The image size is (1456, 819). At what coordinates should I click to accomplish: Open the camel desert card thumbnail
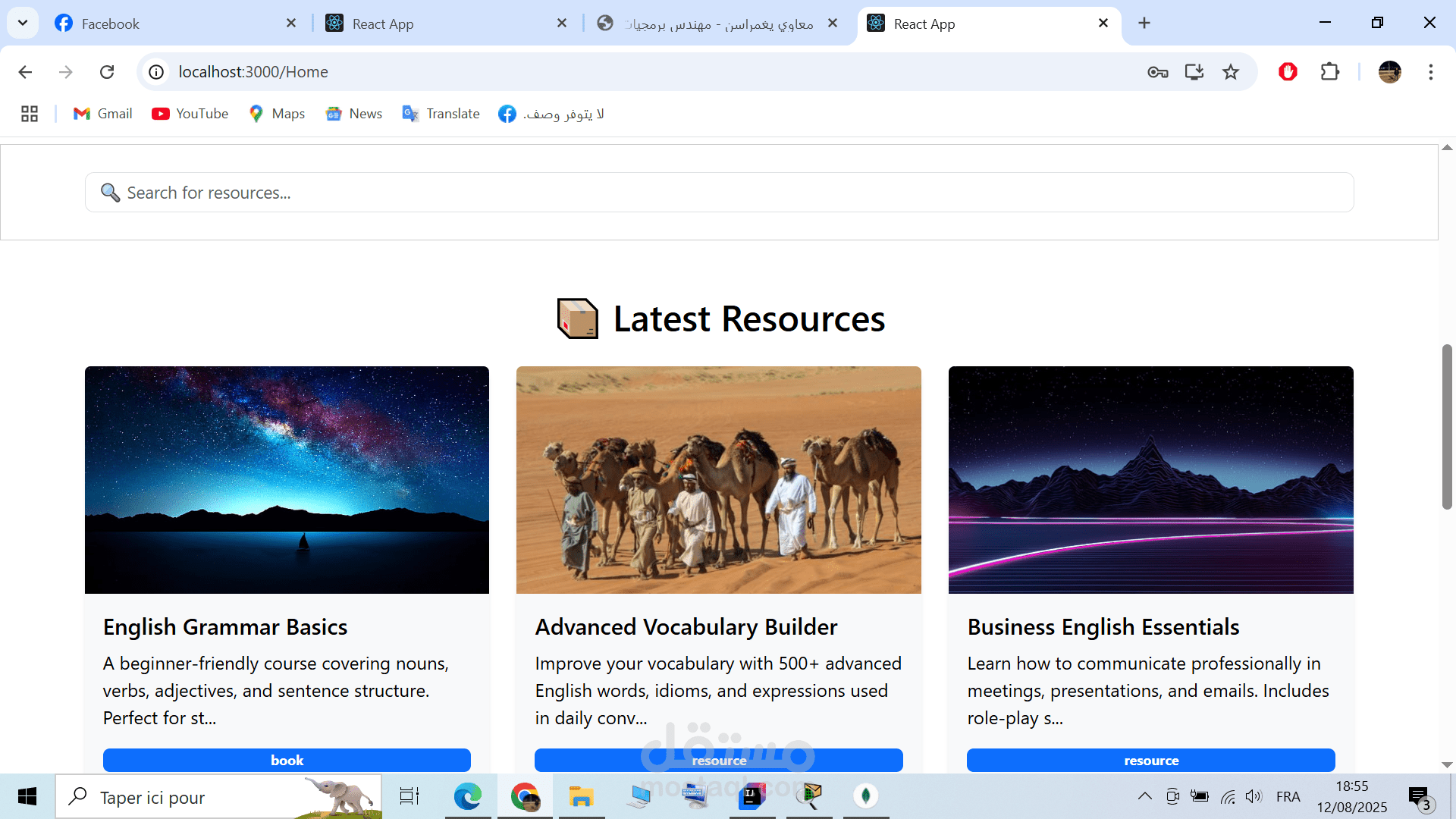point(718,479)
